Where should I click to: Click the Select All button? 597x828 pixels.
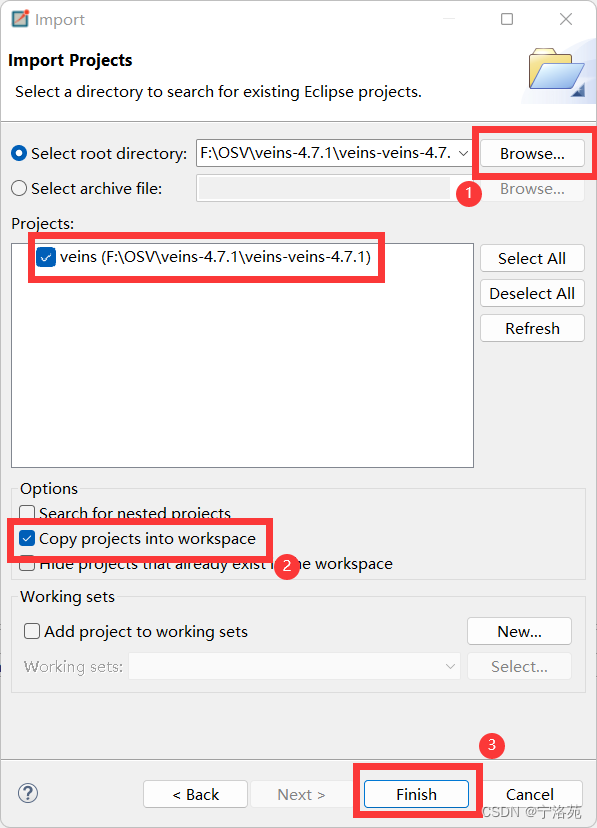(x=532, y=258)
